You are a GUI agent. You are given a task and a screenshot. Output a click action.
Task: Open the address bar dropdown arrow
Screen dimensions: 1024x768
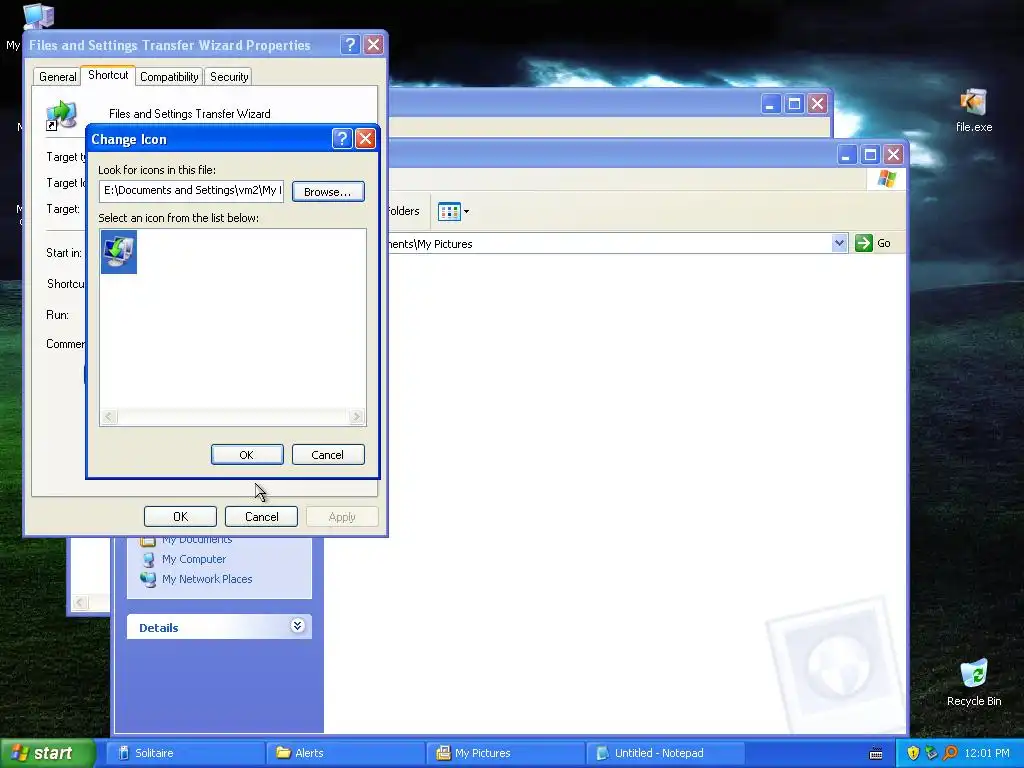(839, 243)
